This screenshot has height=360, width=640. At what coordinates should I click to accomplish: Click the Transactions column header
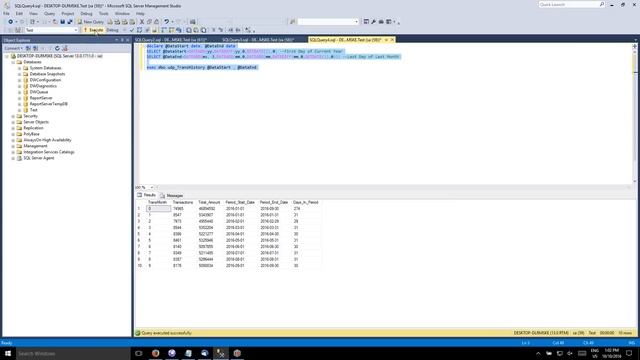(x=183, y=202)
